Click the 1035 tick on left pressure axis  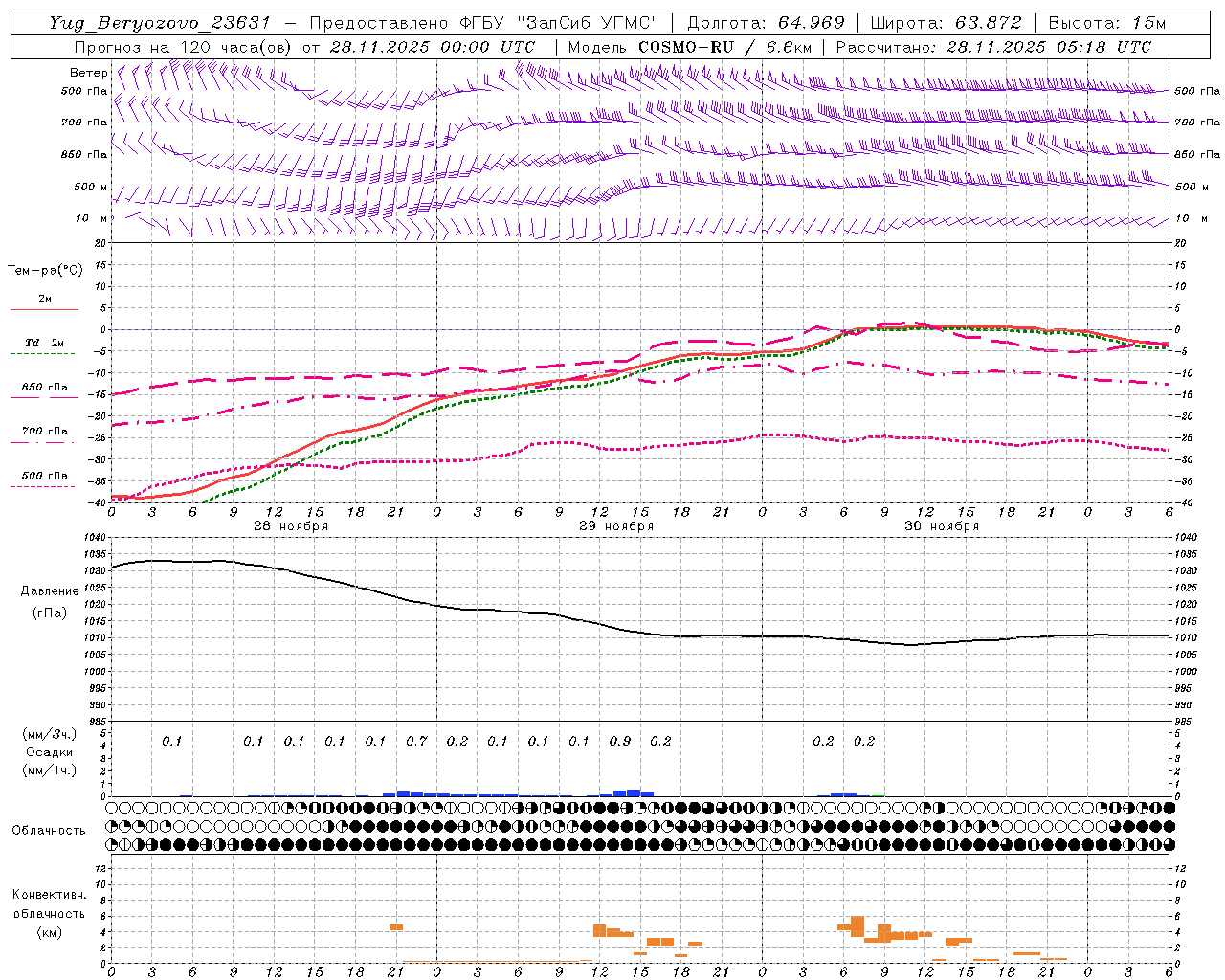(97, 554)
